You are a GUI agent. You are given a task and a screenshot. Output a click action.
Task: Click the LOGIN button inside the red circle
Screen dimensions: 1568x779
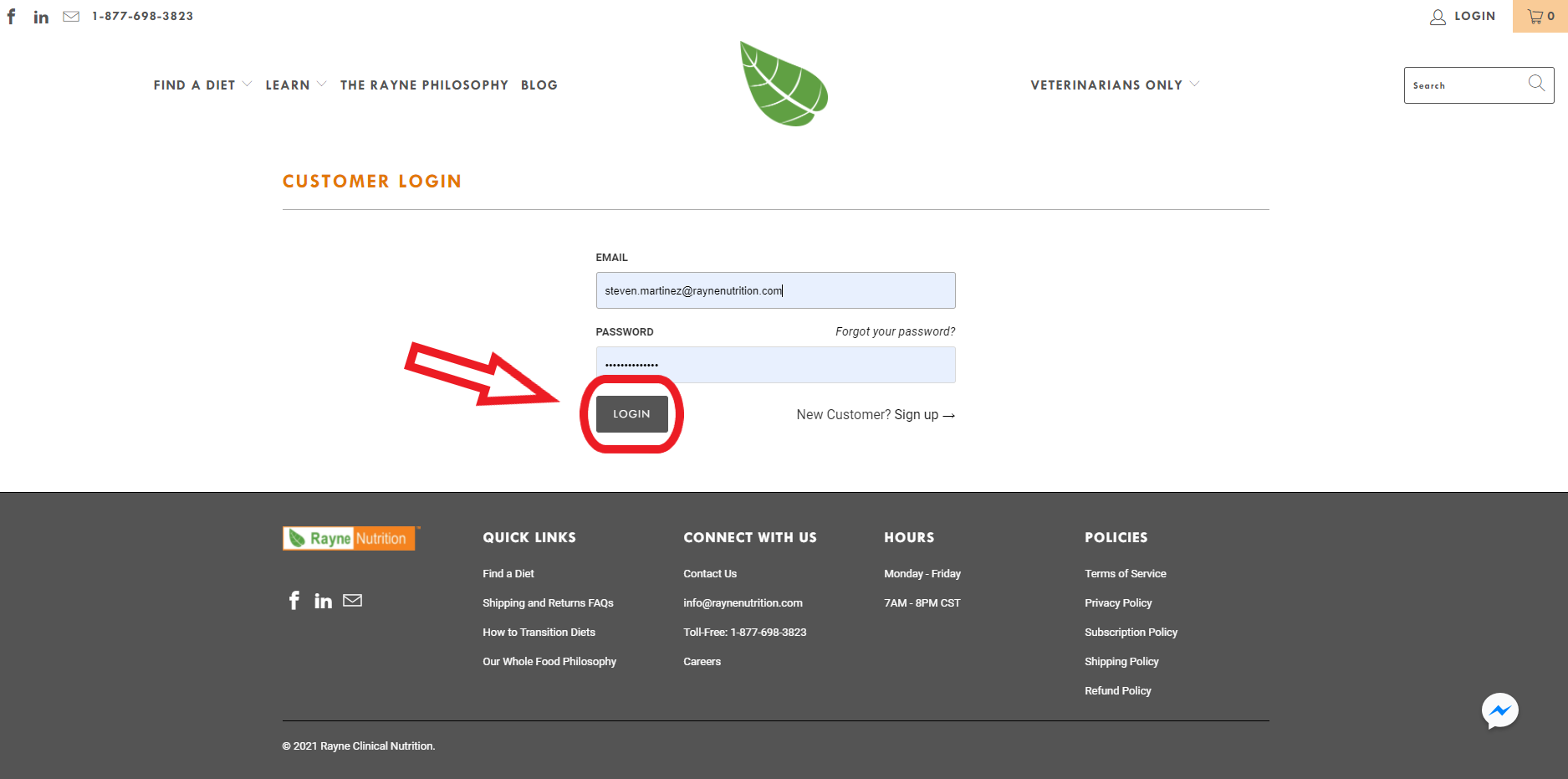point(631,413)
